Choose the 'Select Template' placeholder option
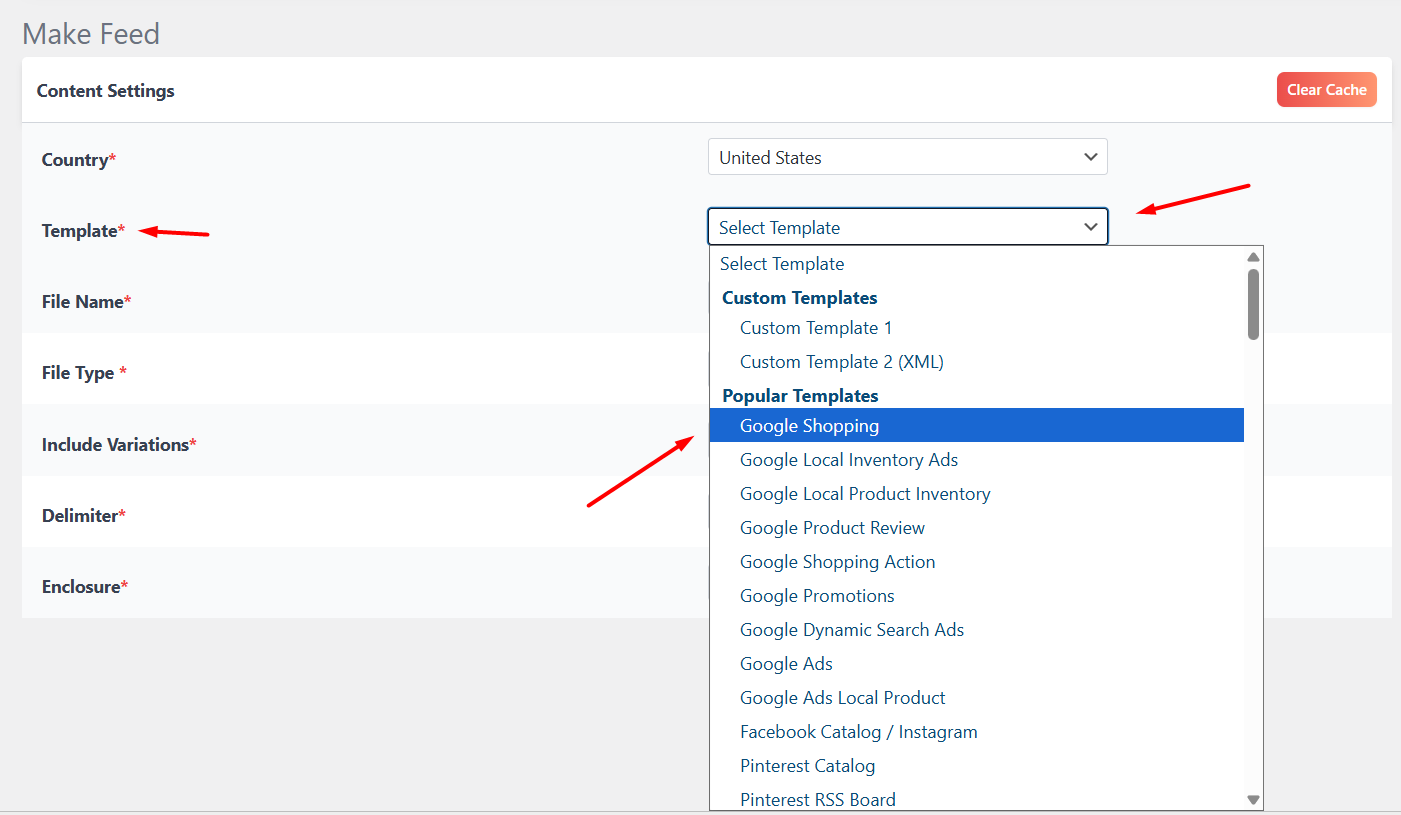This screenshot has height=815, width=1401. (976, 264)
